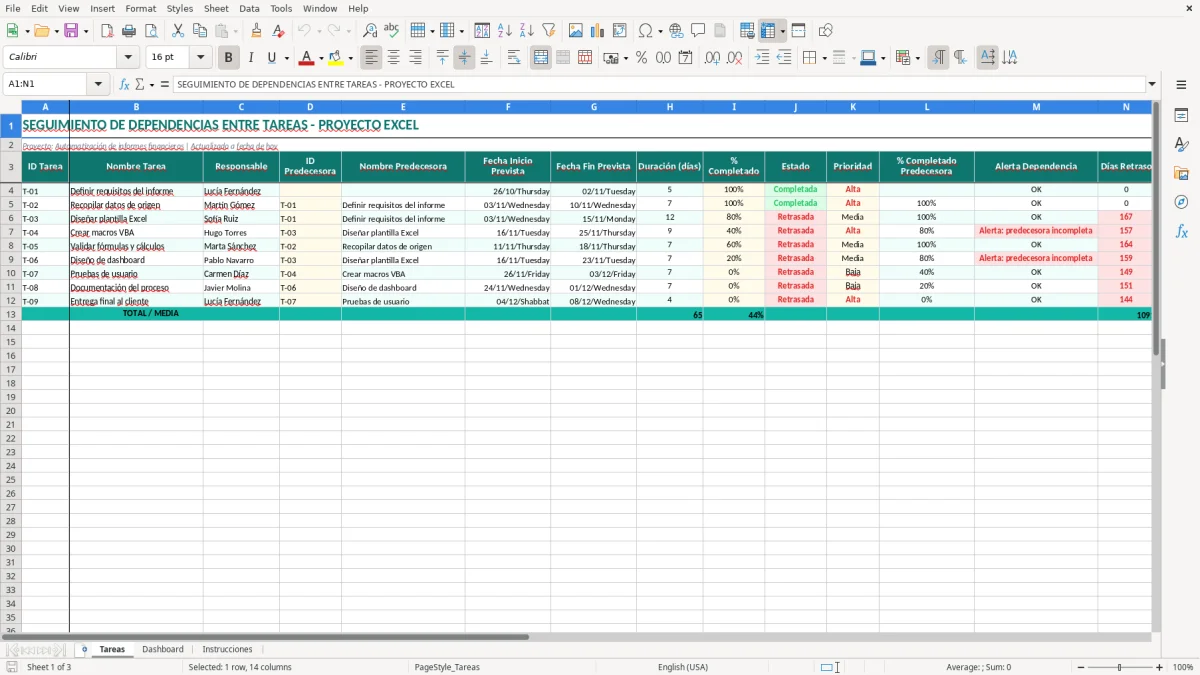Open the sidebar Navigator compass icon
The image size is (1200, 675).
(1181, 202)
